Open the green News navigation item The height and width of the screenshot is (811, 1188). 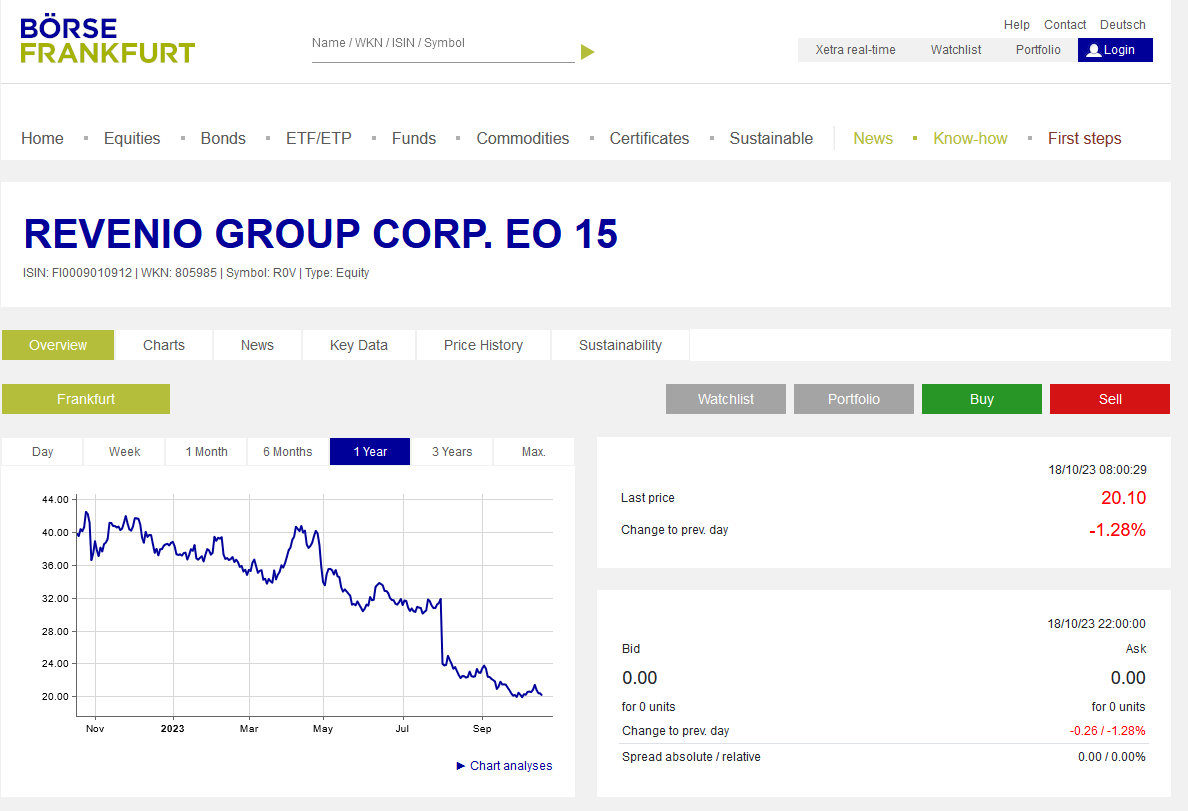point(873,139)
